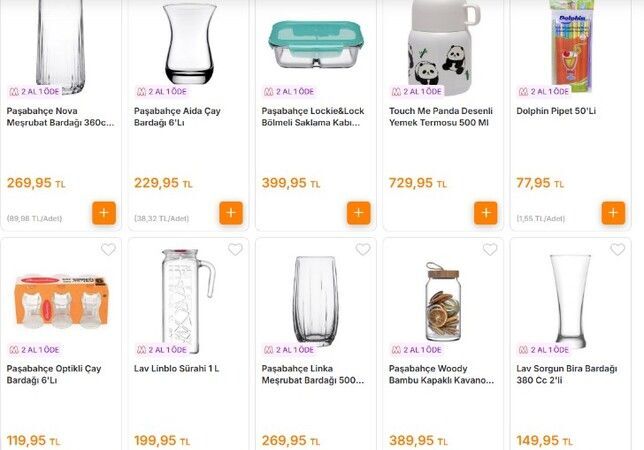Favorite the Paşabahçe Optikli Çay Bardağı
Image resolution: width=644 pixels, height=450 pixels.
(x=108, y=250)
